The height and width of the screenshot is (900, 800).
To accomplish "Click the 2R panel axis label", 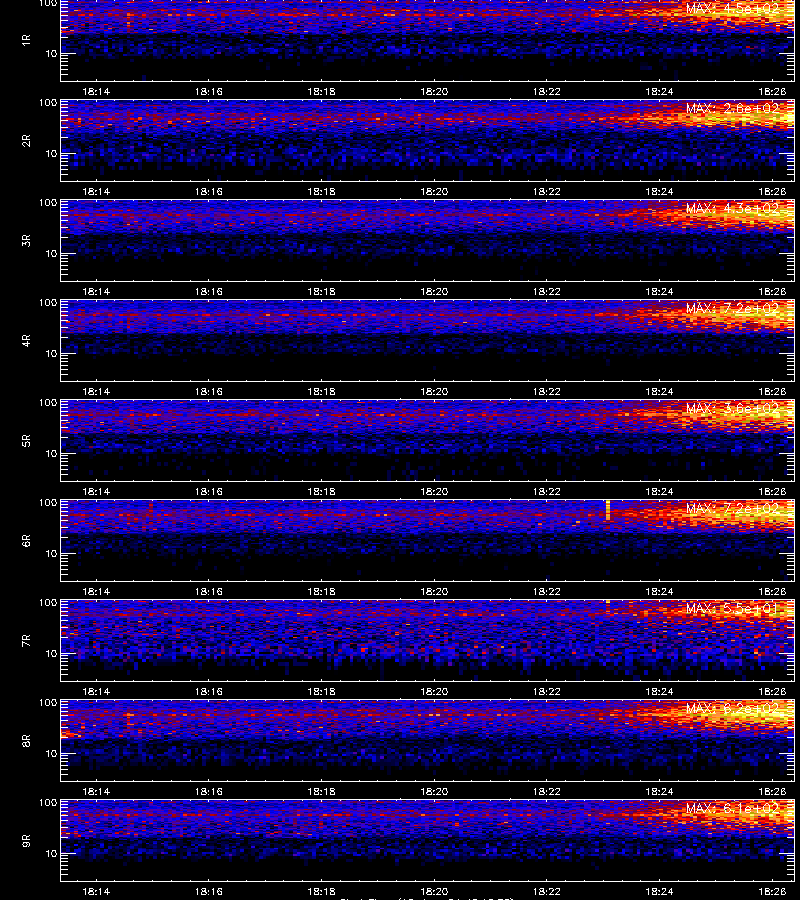I will pos(26,141).
